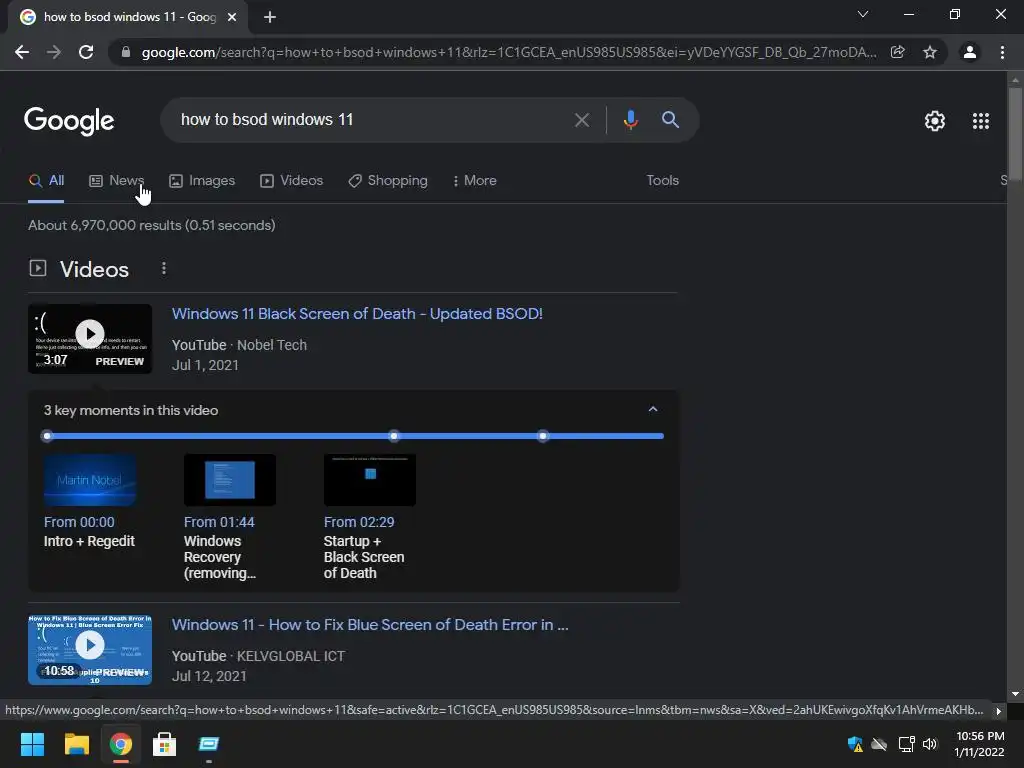Play the 10:58 video preview thumbnail

[90, 650]
